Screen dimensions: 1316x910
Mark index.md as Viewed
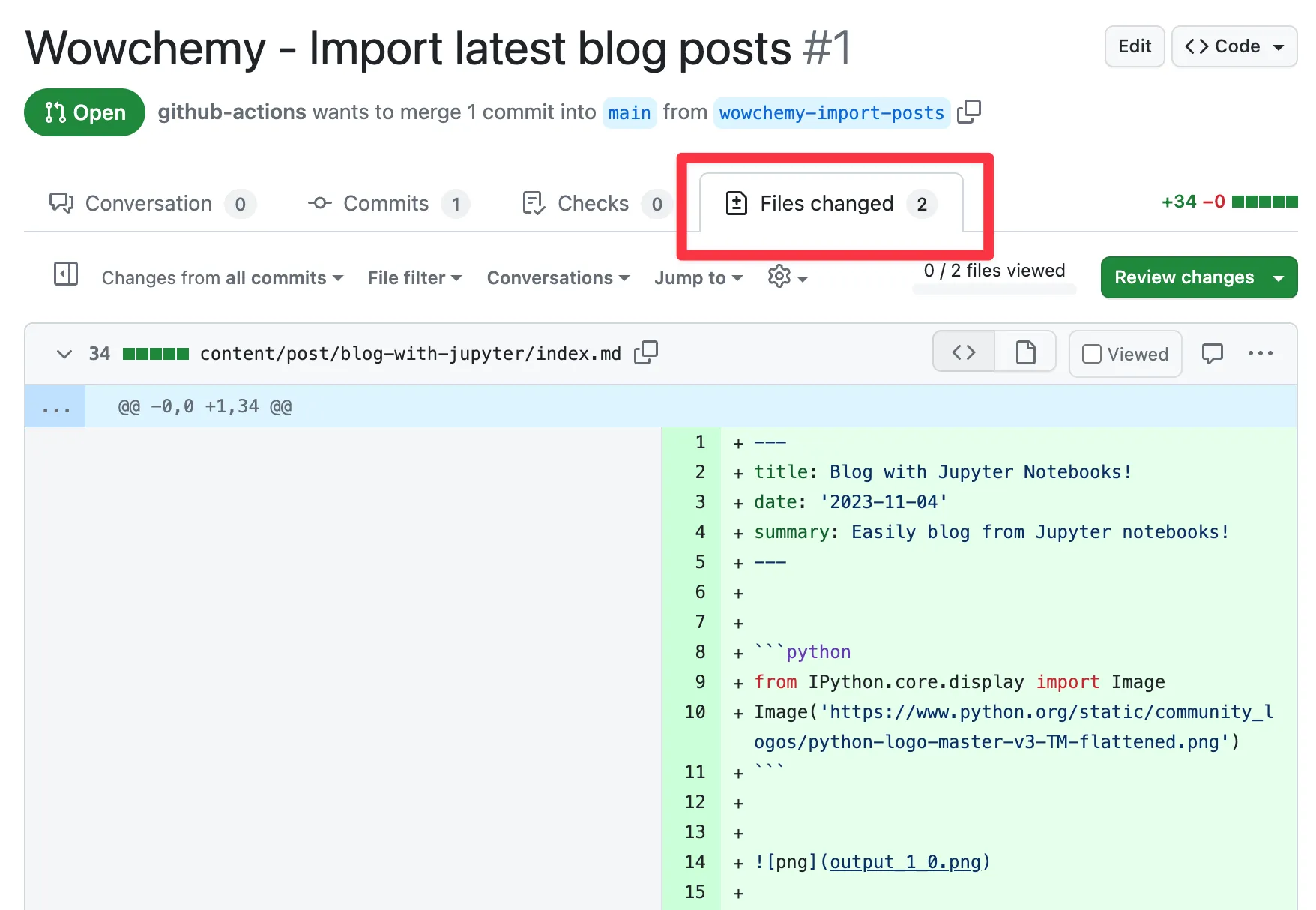pos(1124,353)
